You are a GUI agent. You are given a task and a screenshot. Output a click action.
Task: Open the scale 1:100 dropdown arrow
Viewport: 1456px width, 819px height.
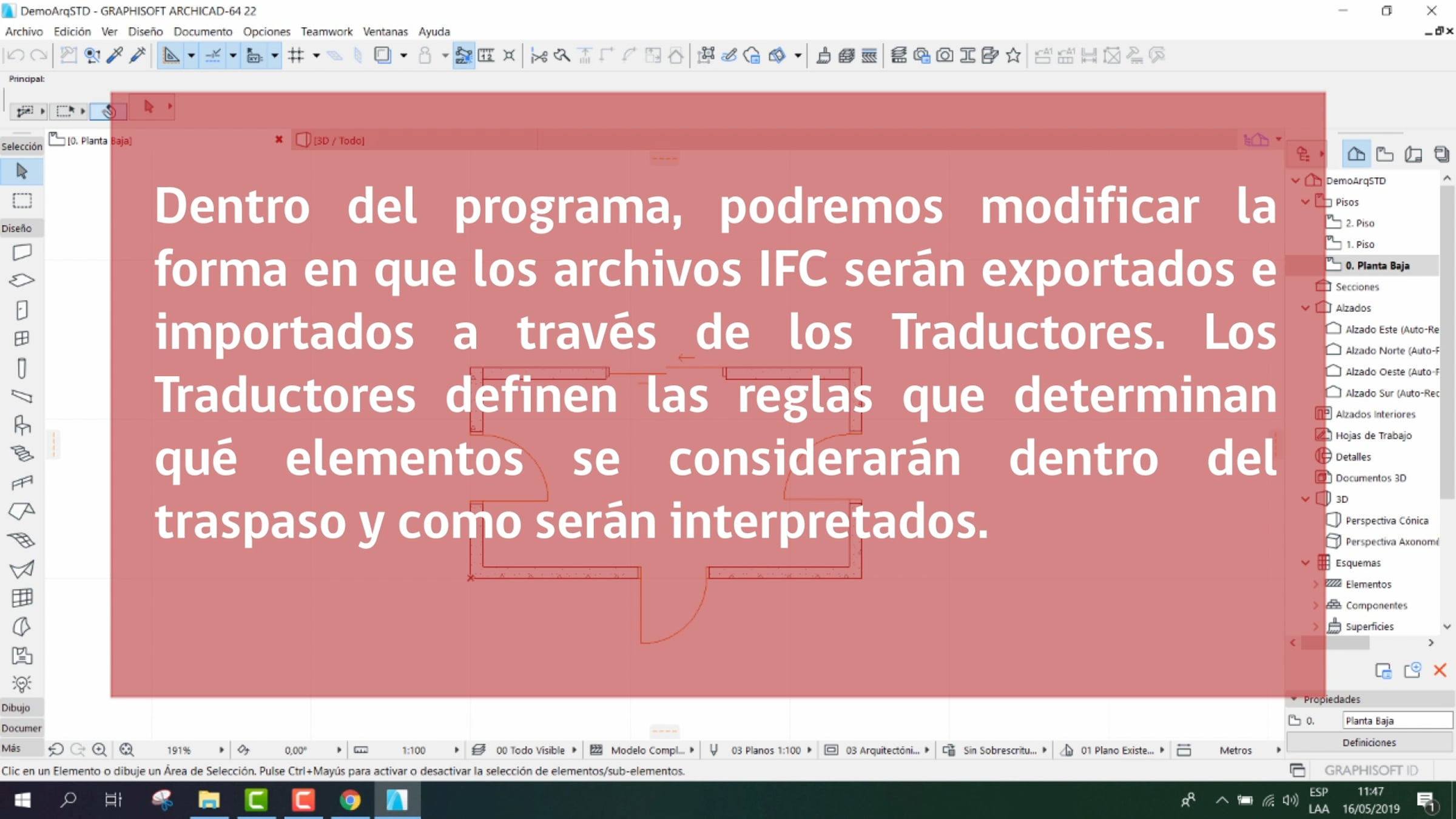pyautogui.click(x=456, y=750)
